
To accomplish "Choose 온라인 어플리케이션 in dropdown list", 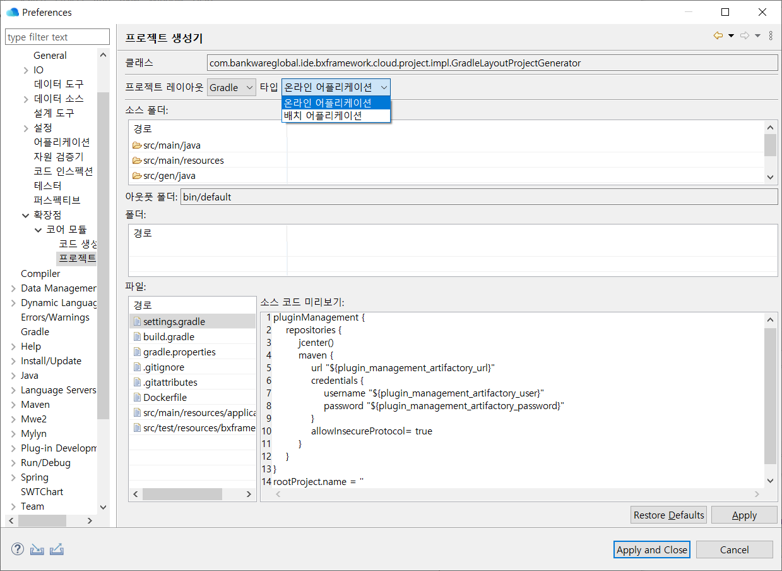I will pos(336,103).
